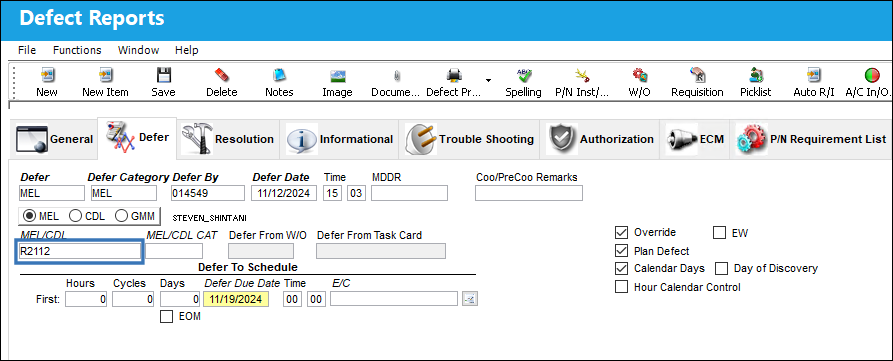The height and width of the screenshot is (361, 893).
Task: Enable the Hour Calendar Control checkbox
Action: coord(621,287)
